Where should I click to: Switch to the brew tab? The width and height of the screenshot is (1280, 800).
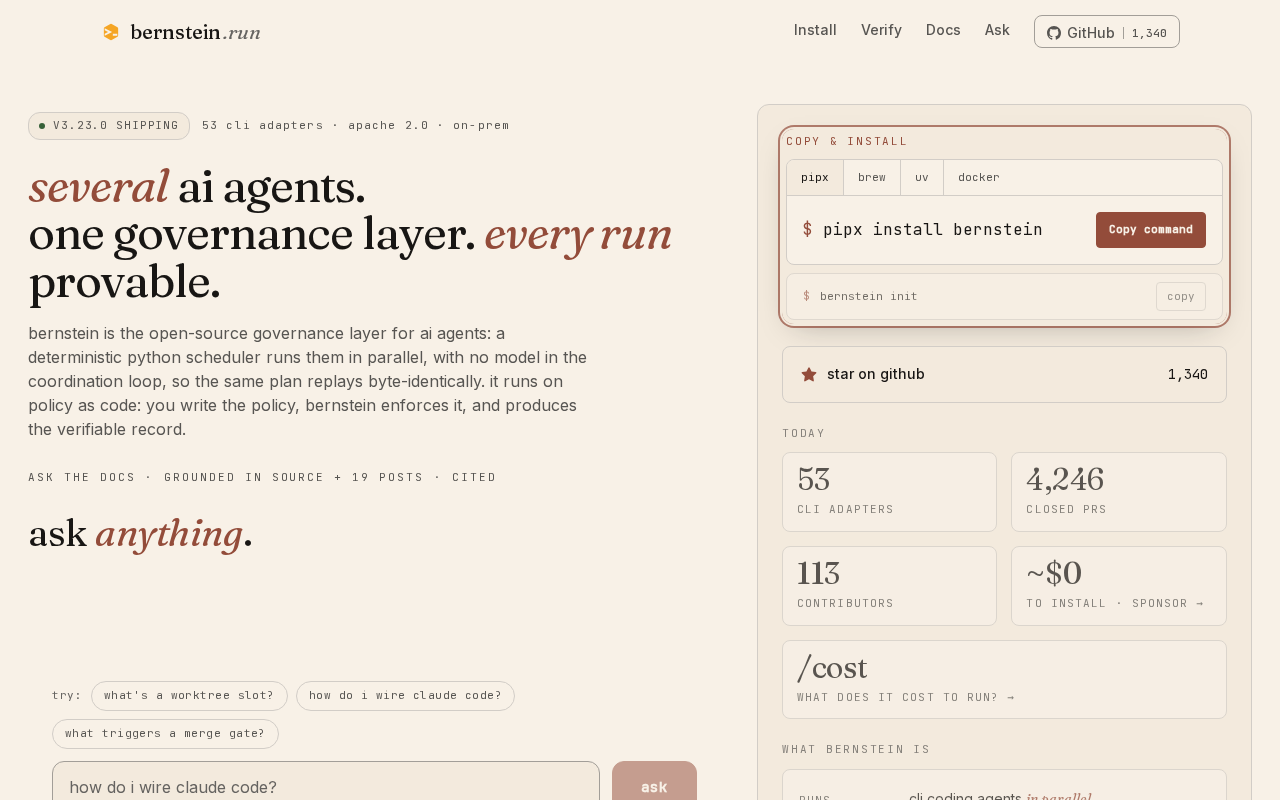click(872, 178)
